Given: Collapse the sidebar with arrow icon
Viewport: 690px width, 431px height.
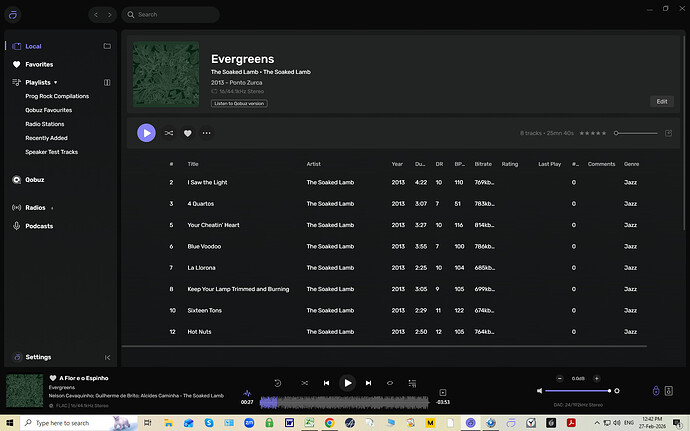Looking at the screenshot, I should click(107, 357).
